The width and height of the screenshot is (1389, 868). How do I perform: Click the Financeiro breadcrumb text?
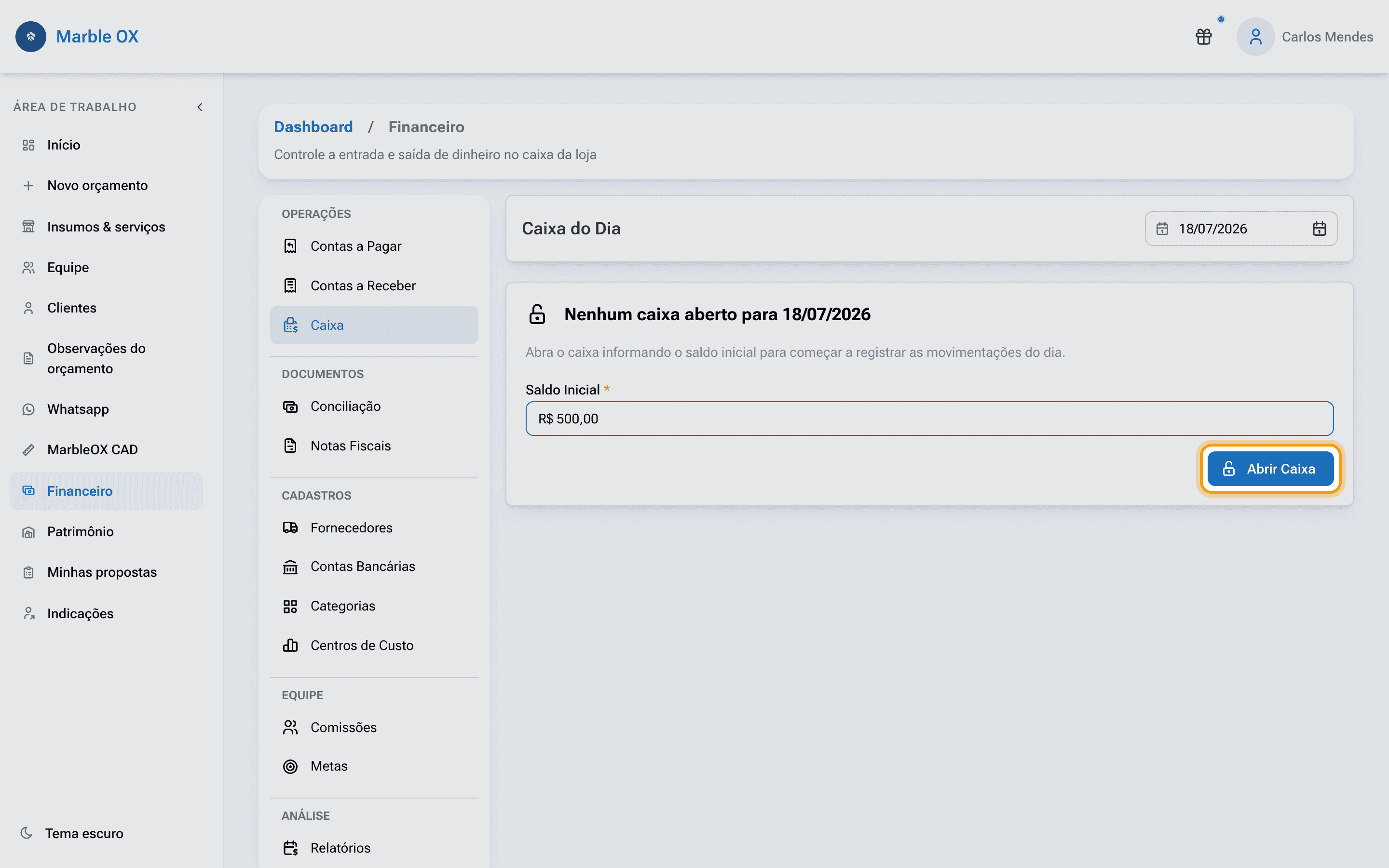[x=426, y=127]
